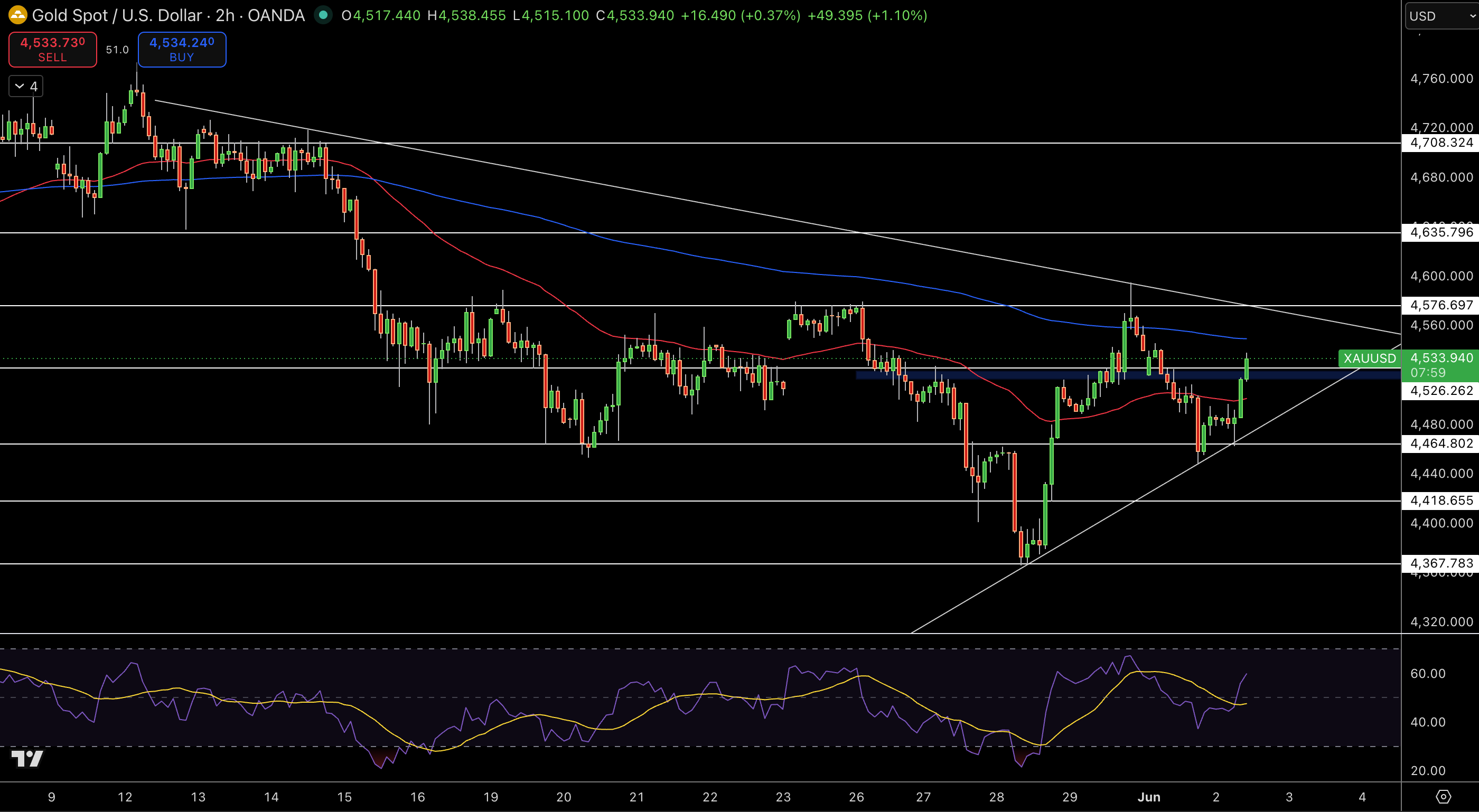
Task: Click the Jun date label on time axis
Action: tap(1149, 797)
